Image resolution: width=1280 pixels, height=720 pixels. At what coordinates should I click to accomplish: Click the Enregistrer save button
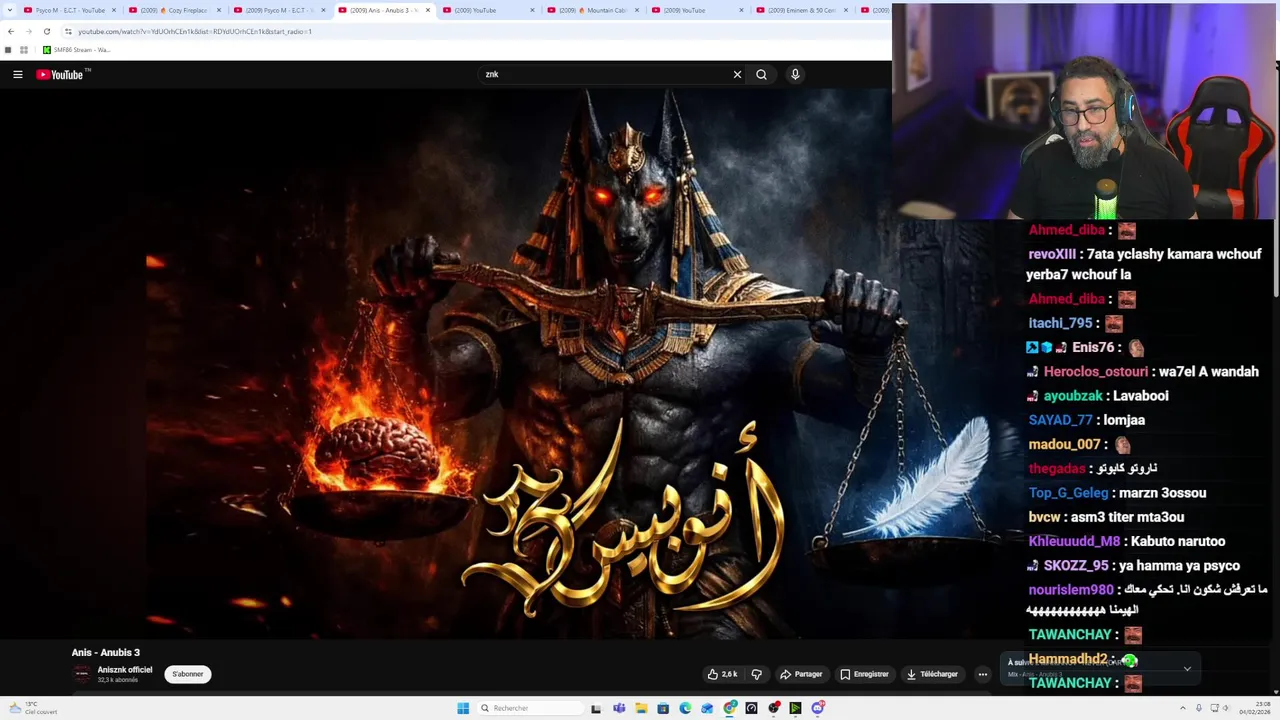(x=864, y=674)
